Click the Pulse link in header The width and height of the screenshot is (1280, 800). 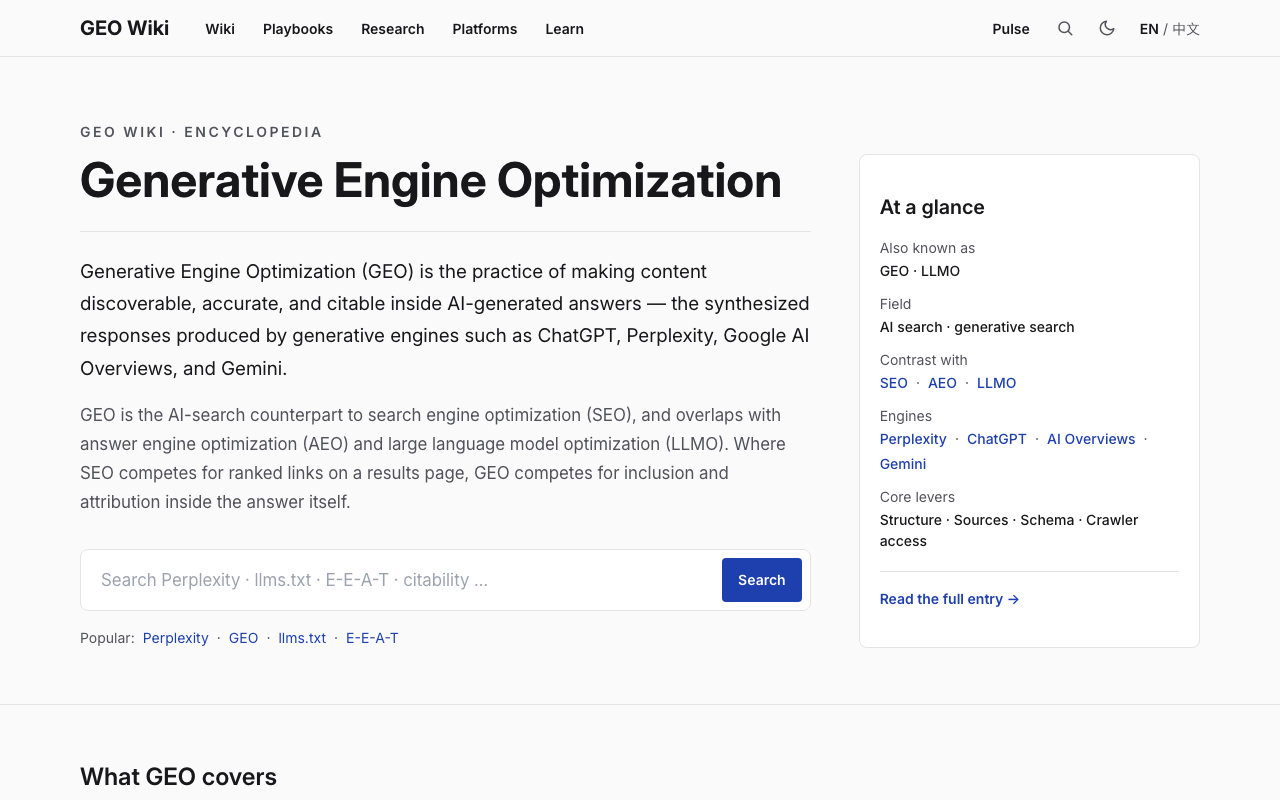coord(1011,29)
